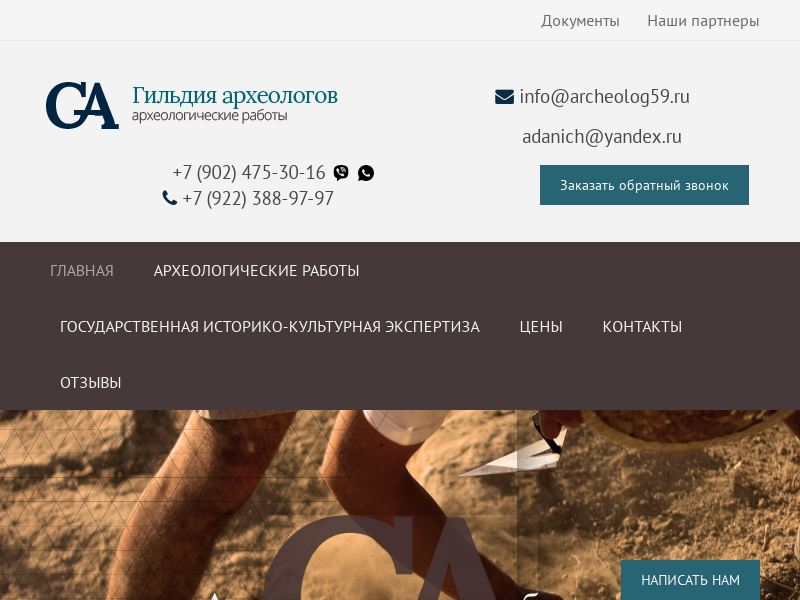The image size is (800, 600).
Task: Open the Наши партнеры link
Action: tap(703, 21)
